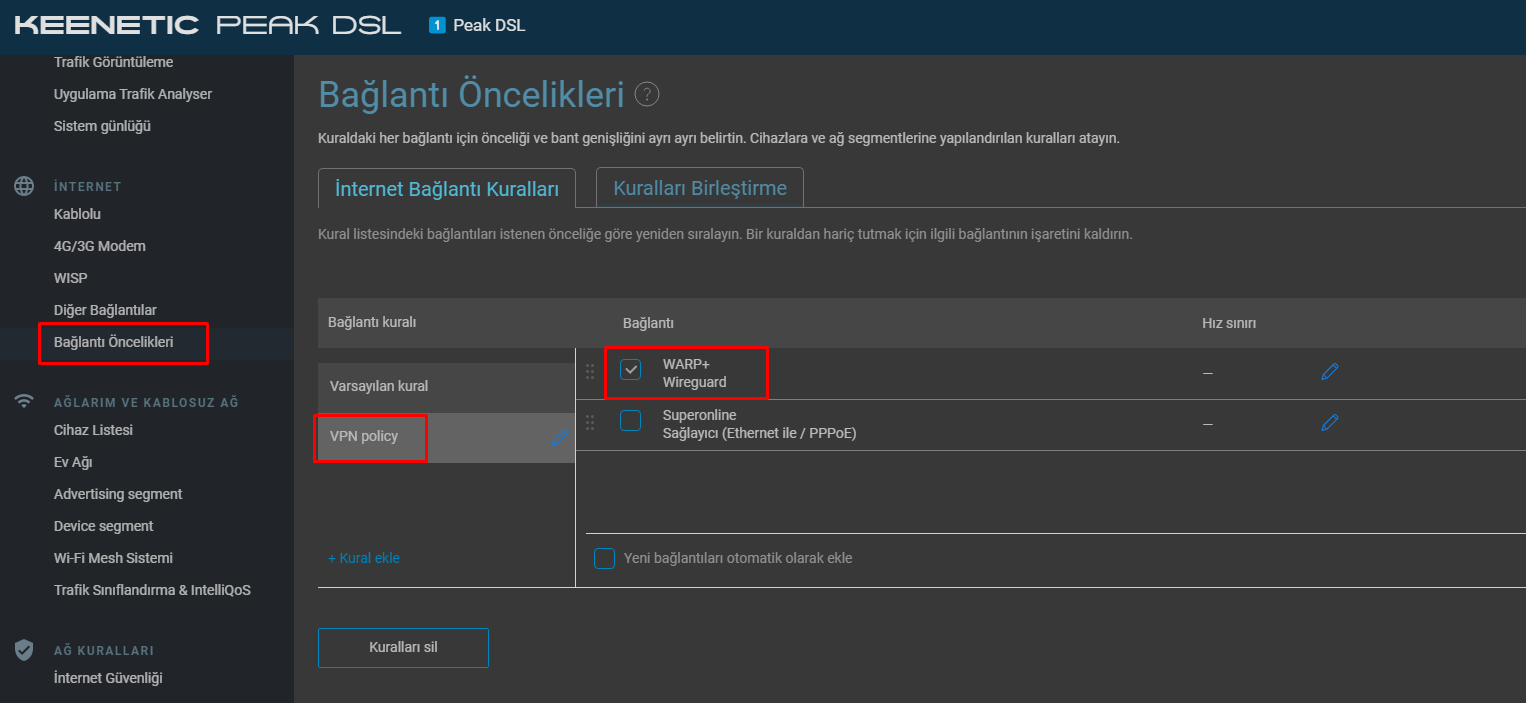Click the Wi-Fi networks section icon
The image size is (1526, 703).
[x=24, y=402]
